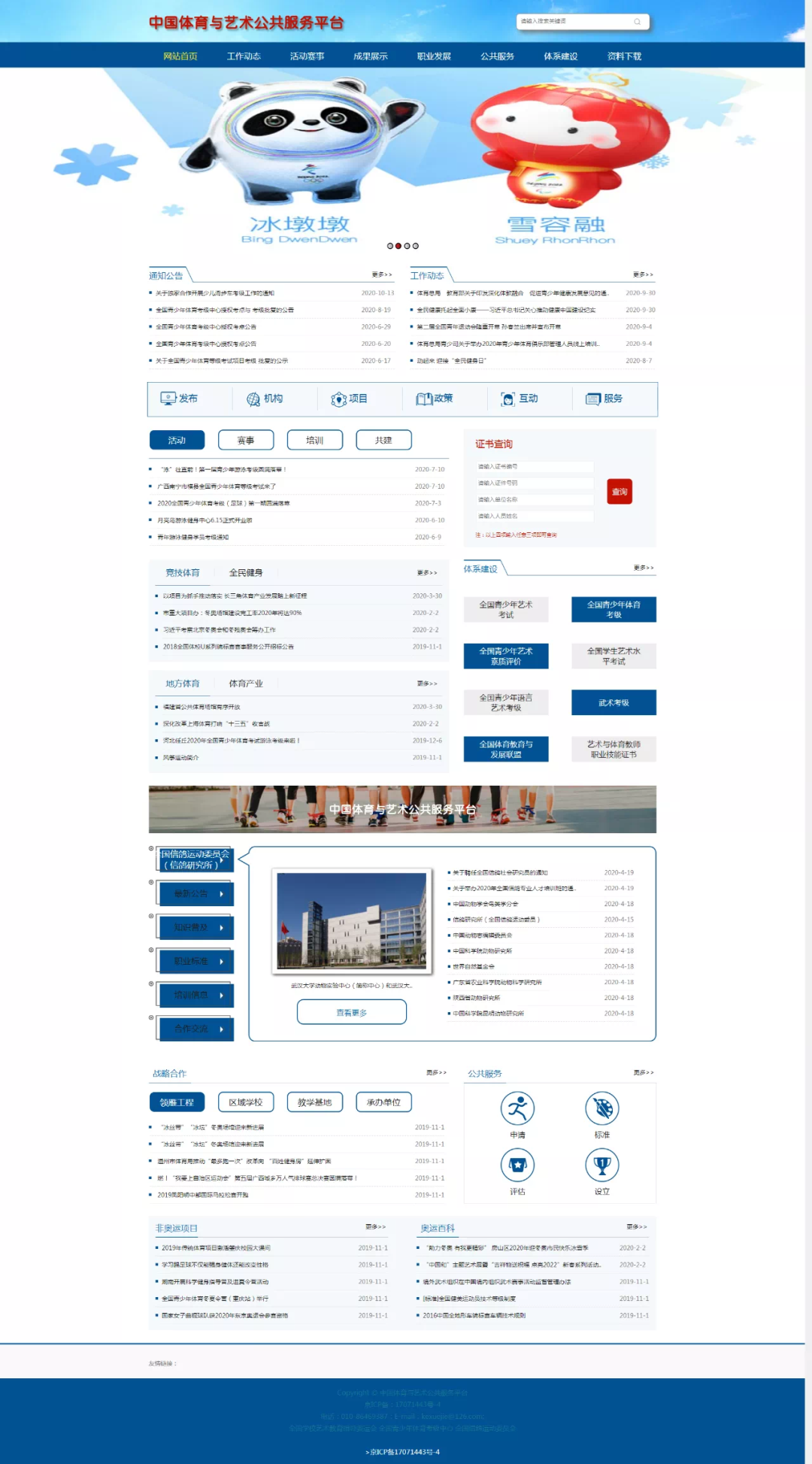Click the building photo thumbnail

(351, 921)
